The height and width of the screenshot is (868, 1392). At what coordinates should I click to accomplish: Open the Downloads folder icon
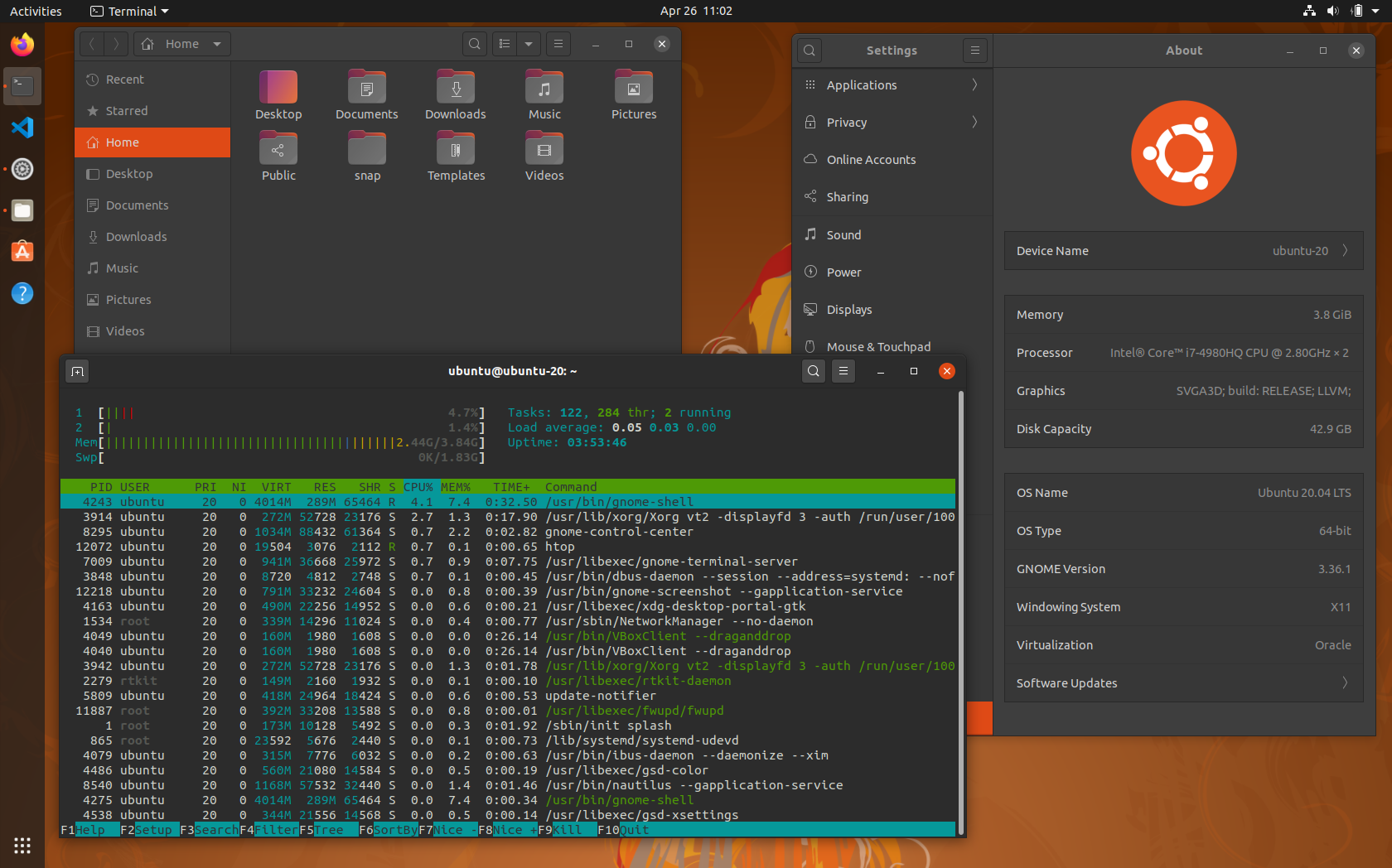click(456, 96)
